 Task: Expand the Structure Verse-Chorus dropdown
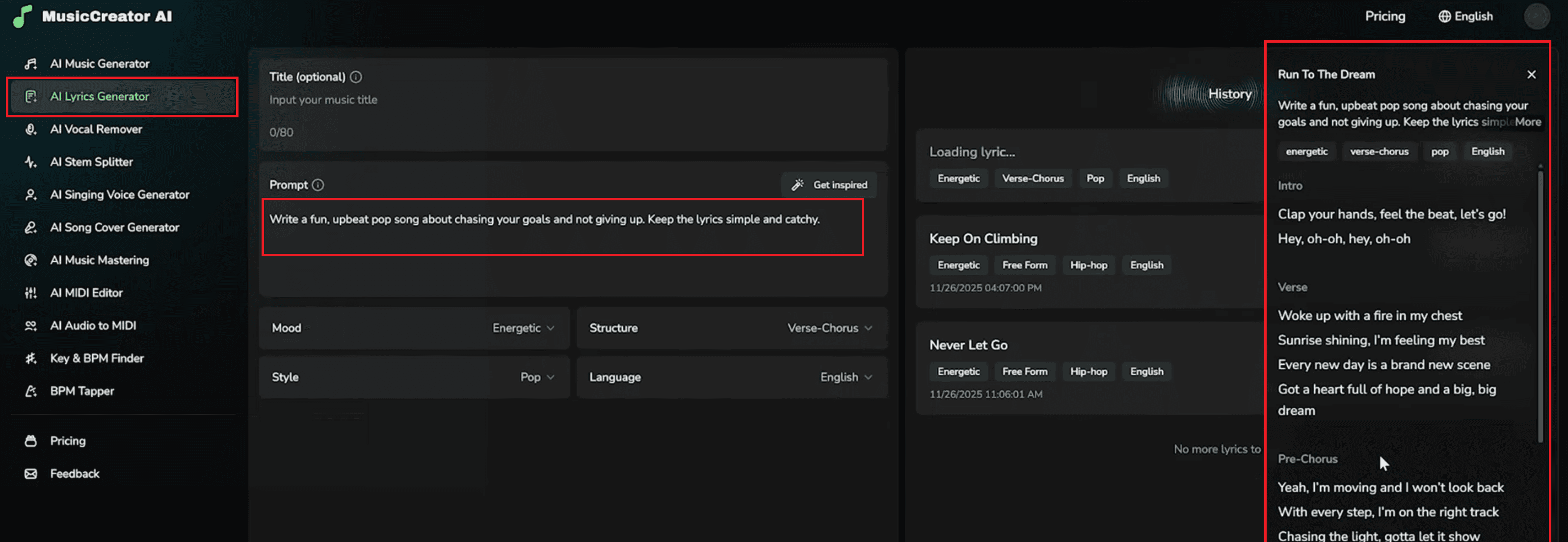click(x=829, y=327)
